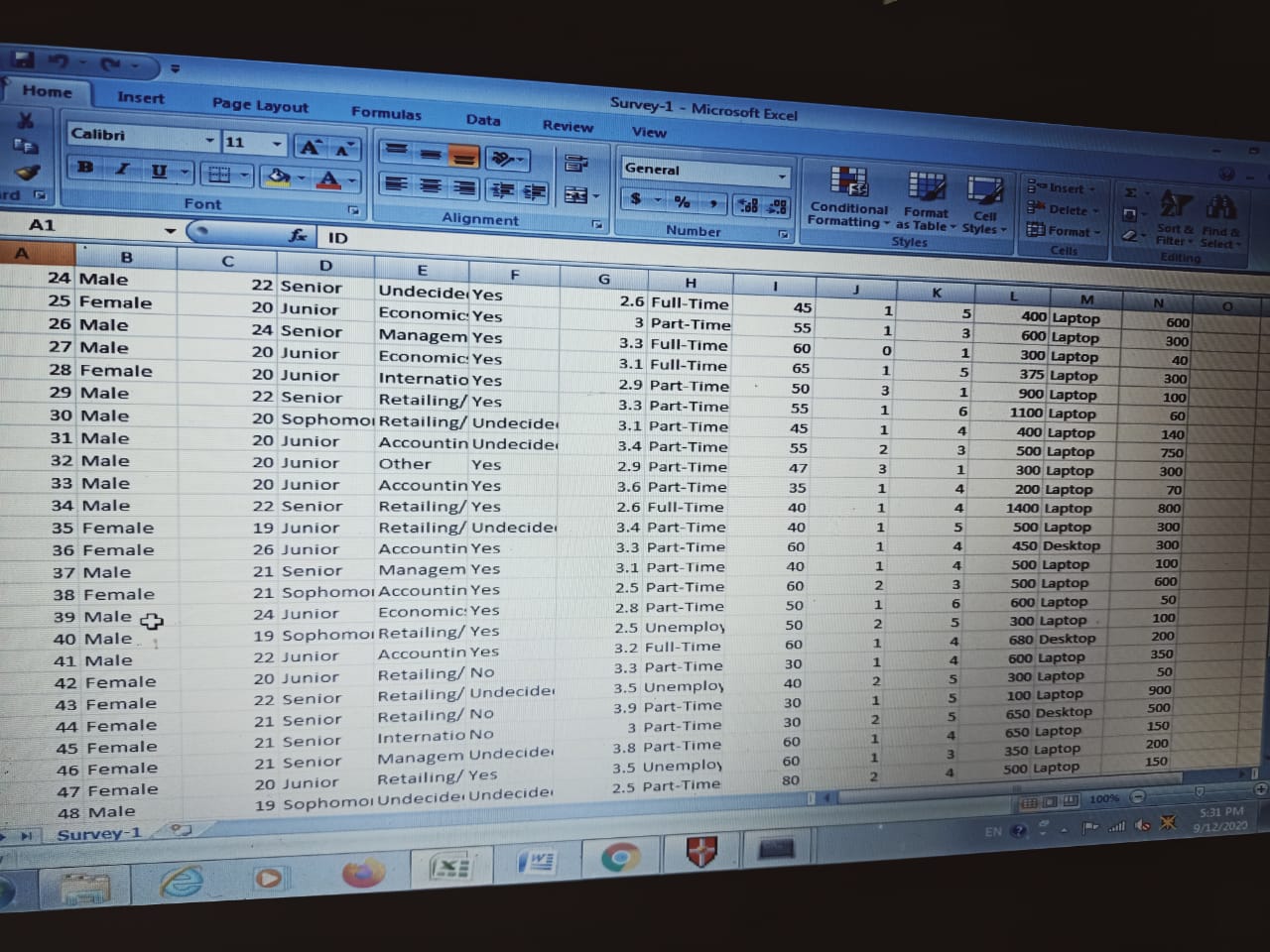Select the Format Painter brush
The image size is (1270, 952).
27,173
